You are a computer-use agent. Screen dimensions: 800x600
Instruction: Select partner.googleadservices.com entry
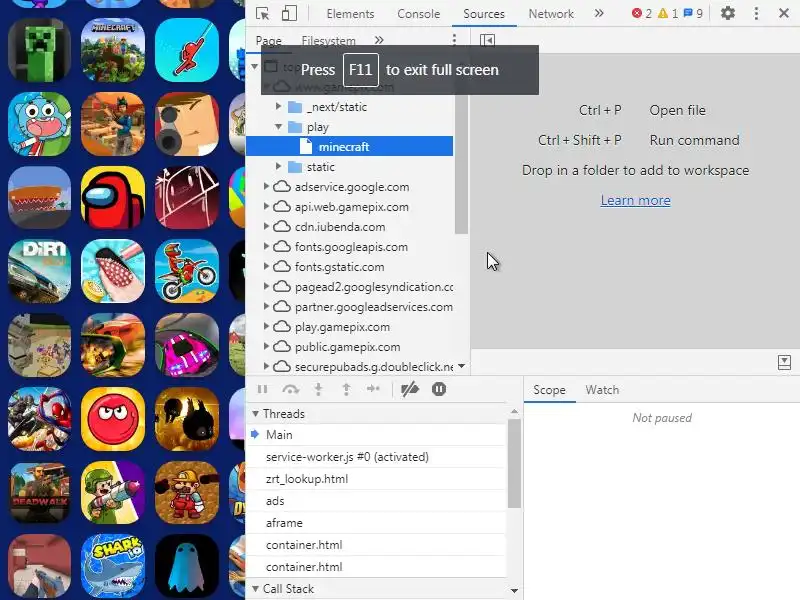pyautogui.click(x=373, y=307)
